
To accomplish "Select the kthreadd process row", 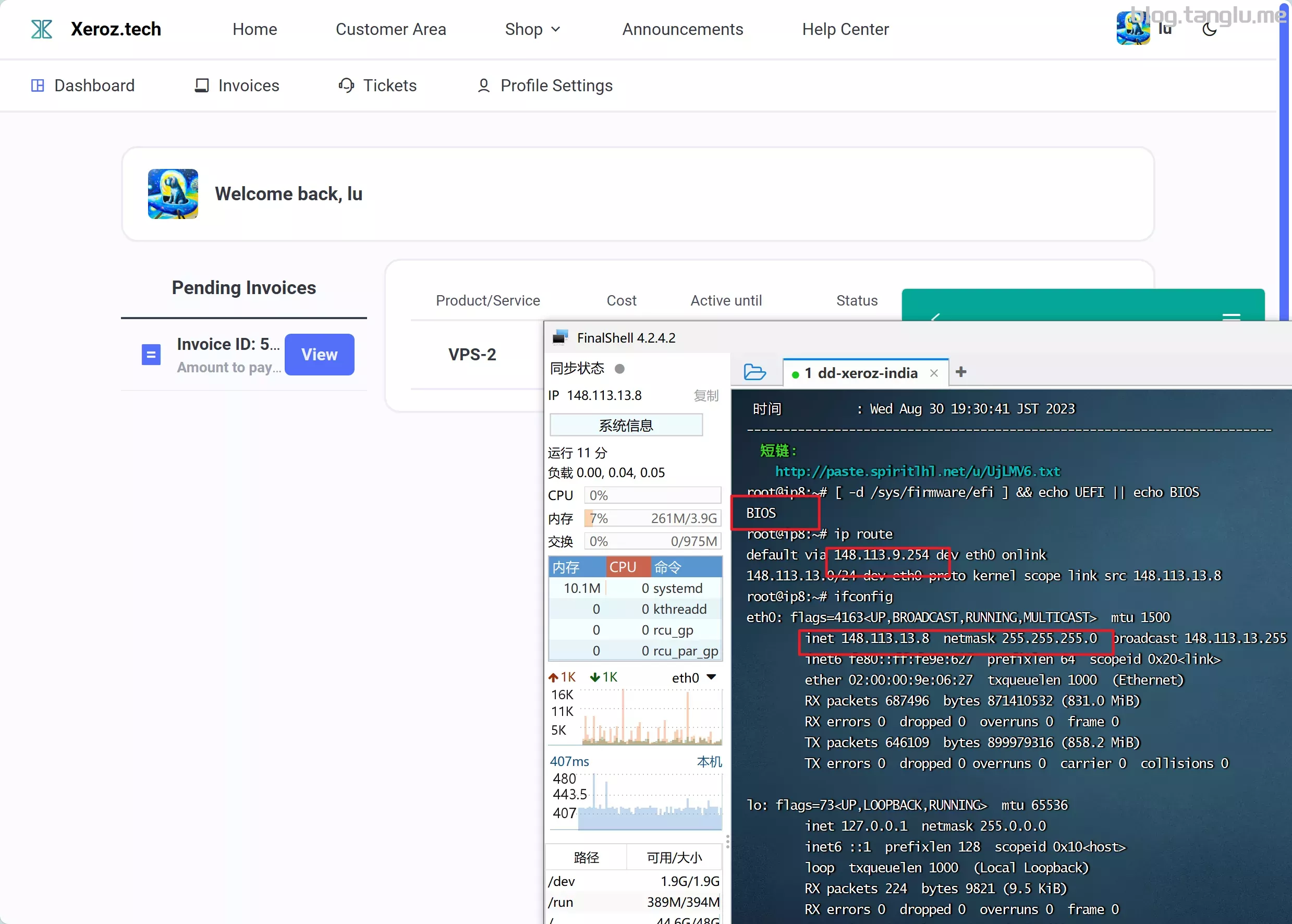I will point(636,609).
